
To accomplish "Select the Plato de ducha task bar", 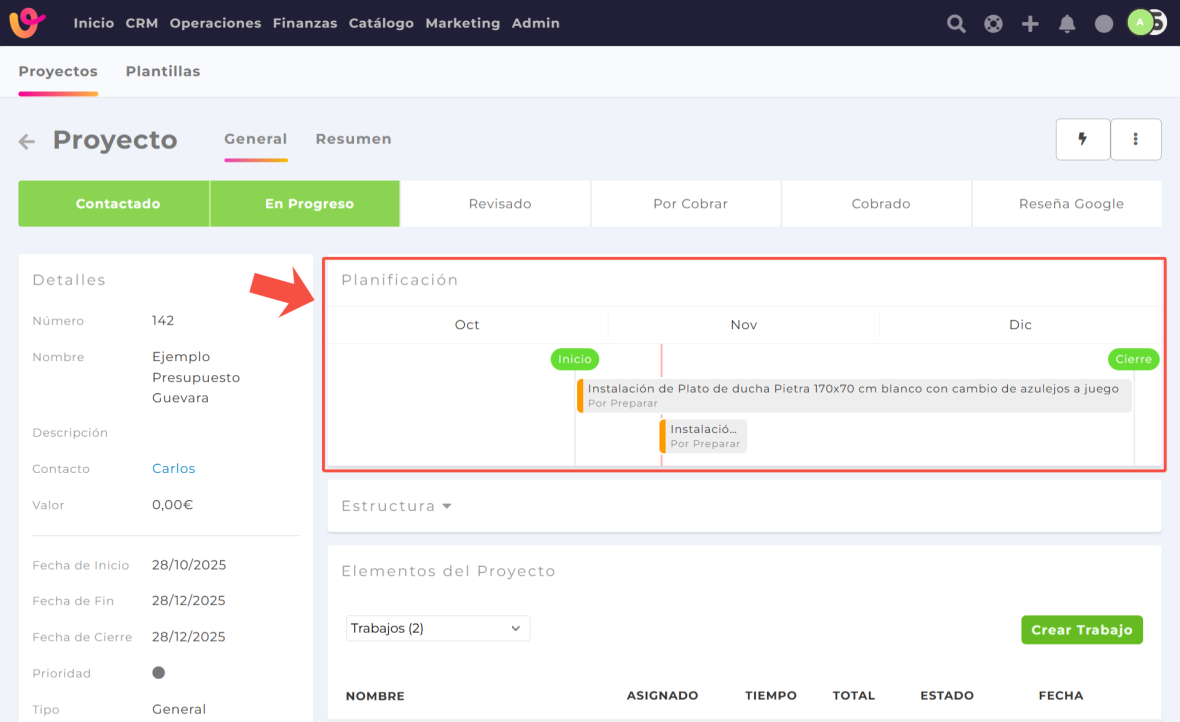I will [x=853, y=395].
